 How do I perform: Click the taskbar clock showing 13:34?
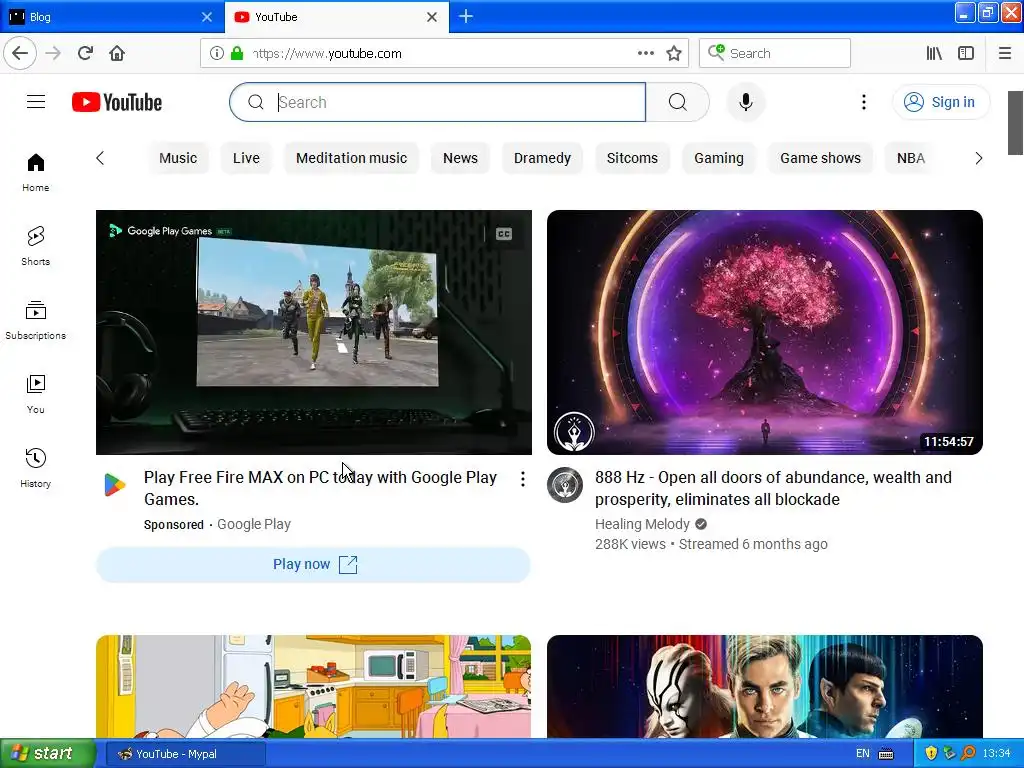pos(996,754)
